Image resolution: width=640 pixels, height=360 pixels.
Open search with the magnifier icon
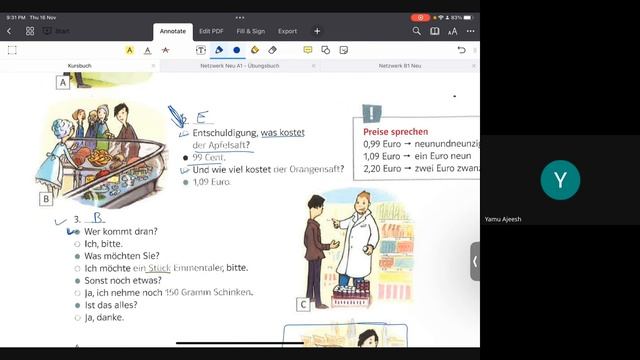coord(416,31)
